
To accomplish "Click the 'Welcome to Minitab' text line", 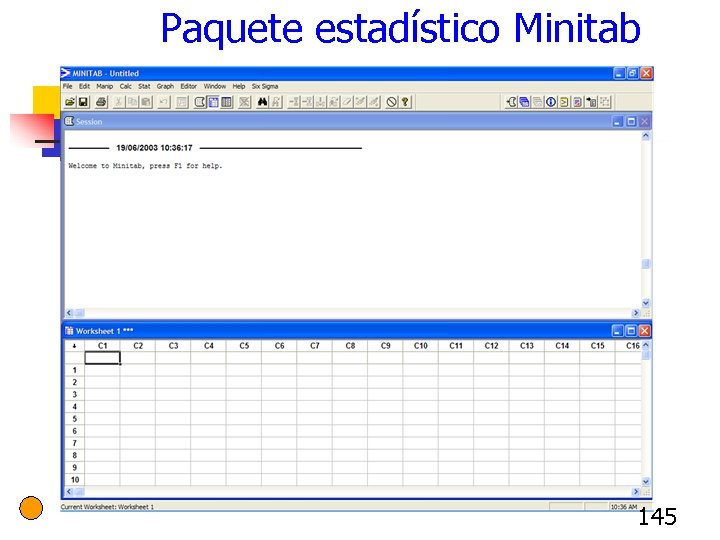I will click(x=145, y=166).
